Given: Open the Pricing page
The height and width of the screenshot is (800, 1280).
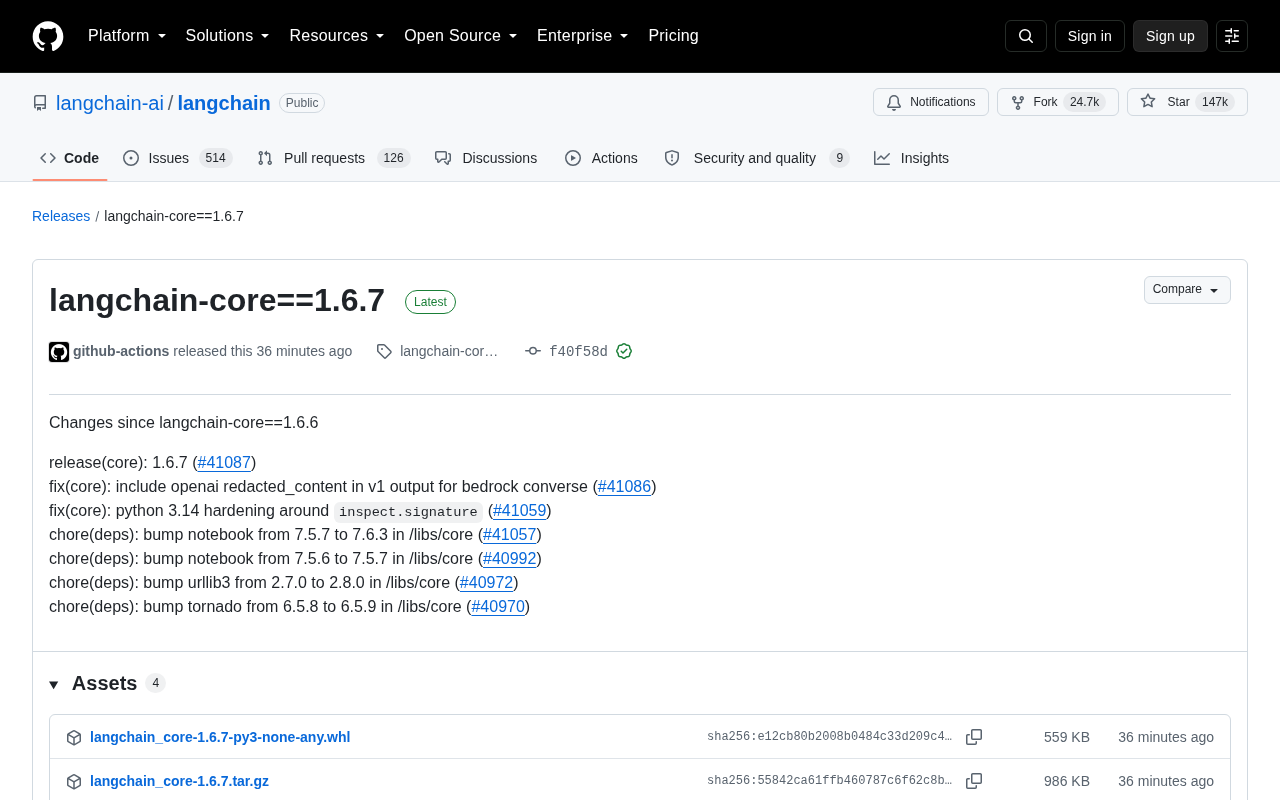Looking at the screenshot, I should [x=673, y=36].
